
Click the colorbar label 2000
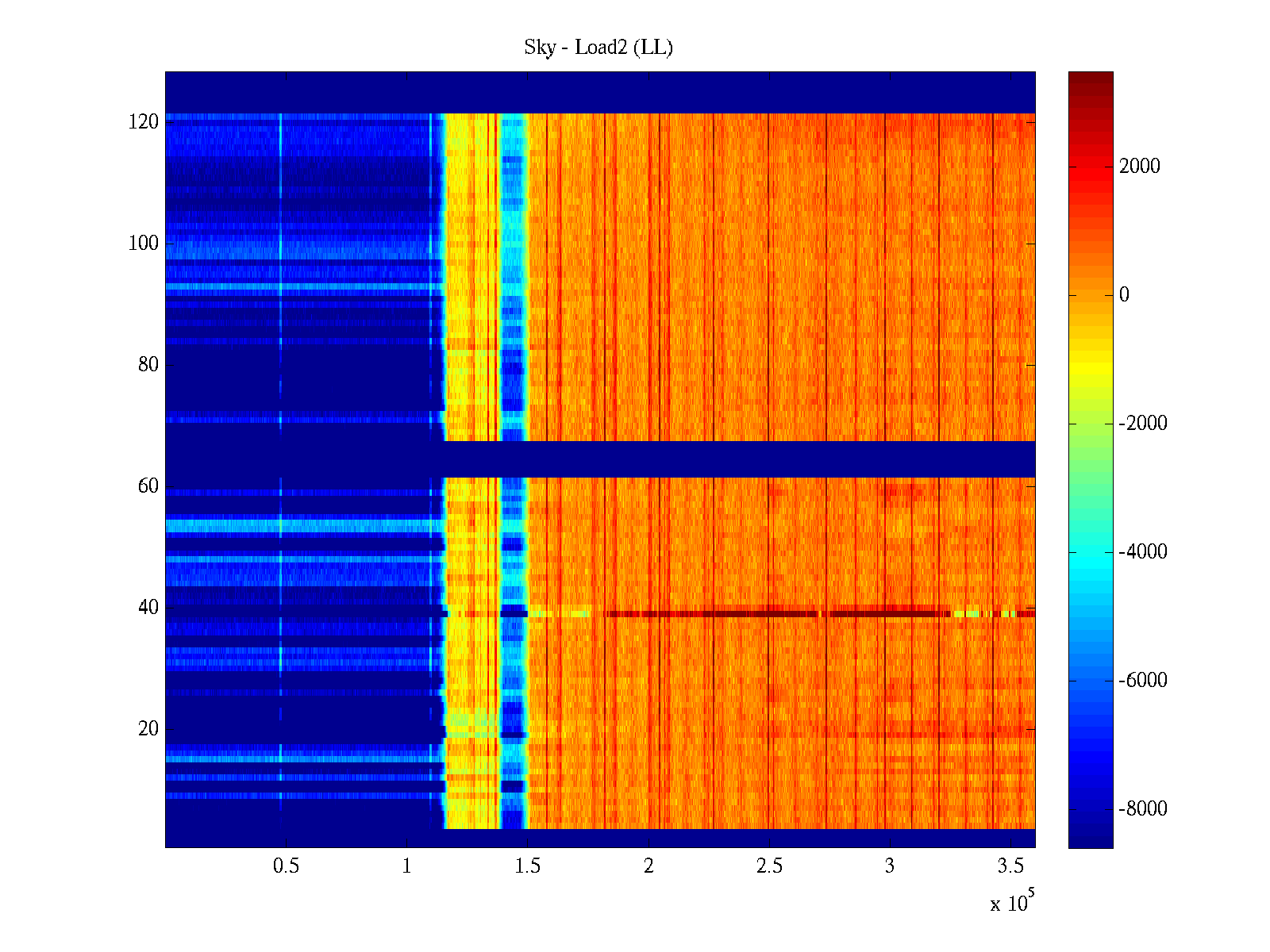click(1139, 167)
